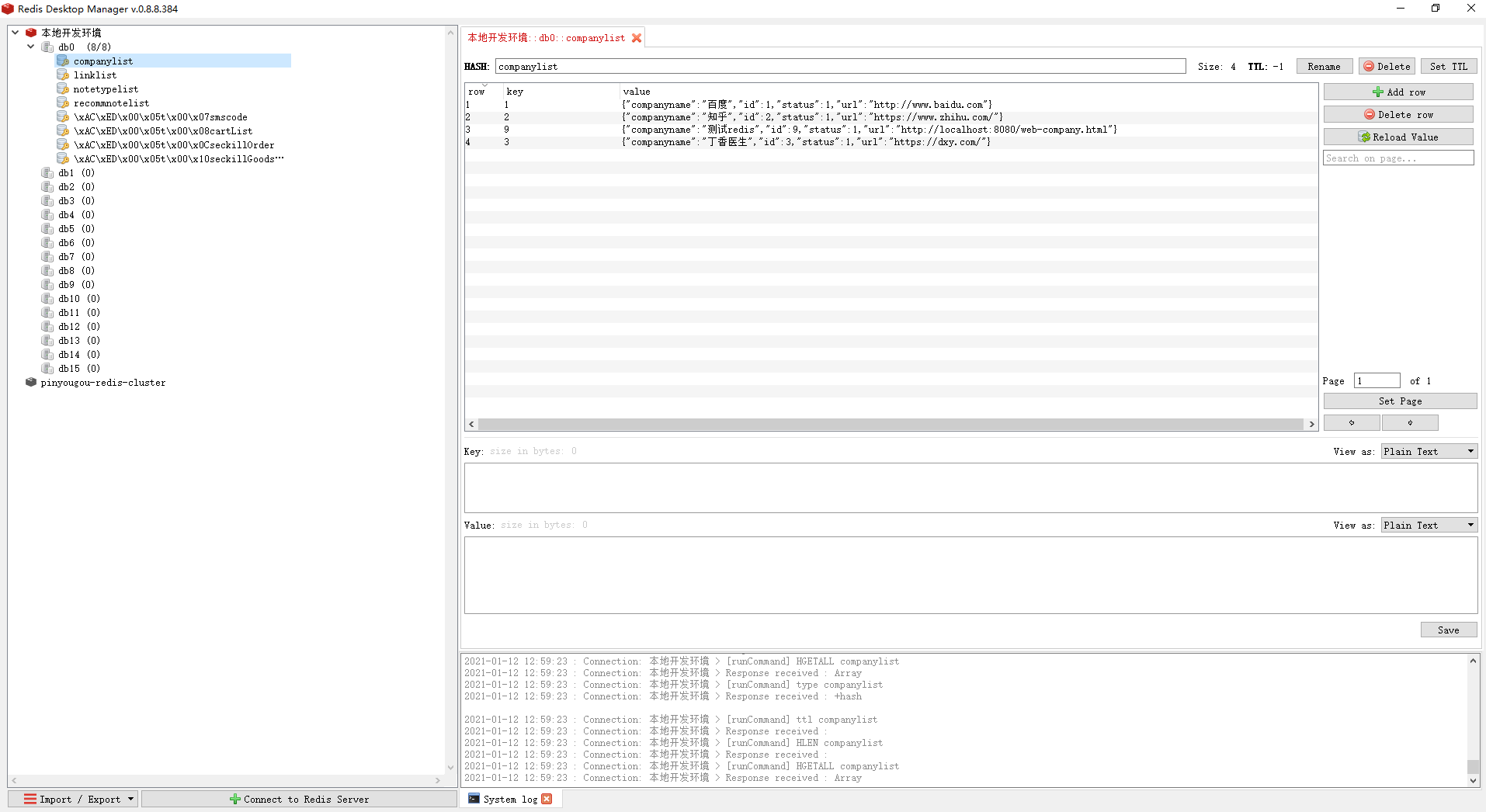Click the key icon beside smscode entry
Image resolution: width=1486 pixels, height=812 pixels.
pos(63,116)
